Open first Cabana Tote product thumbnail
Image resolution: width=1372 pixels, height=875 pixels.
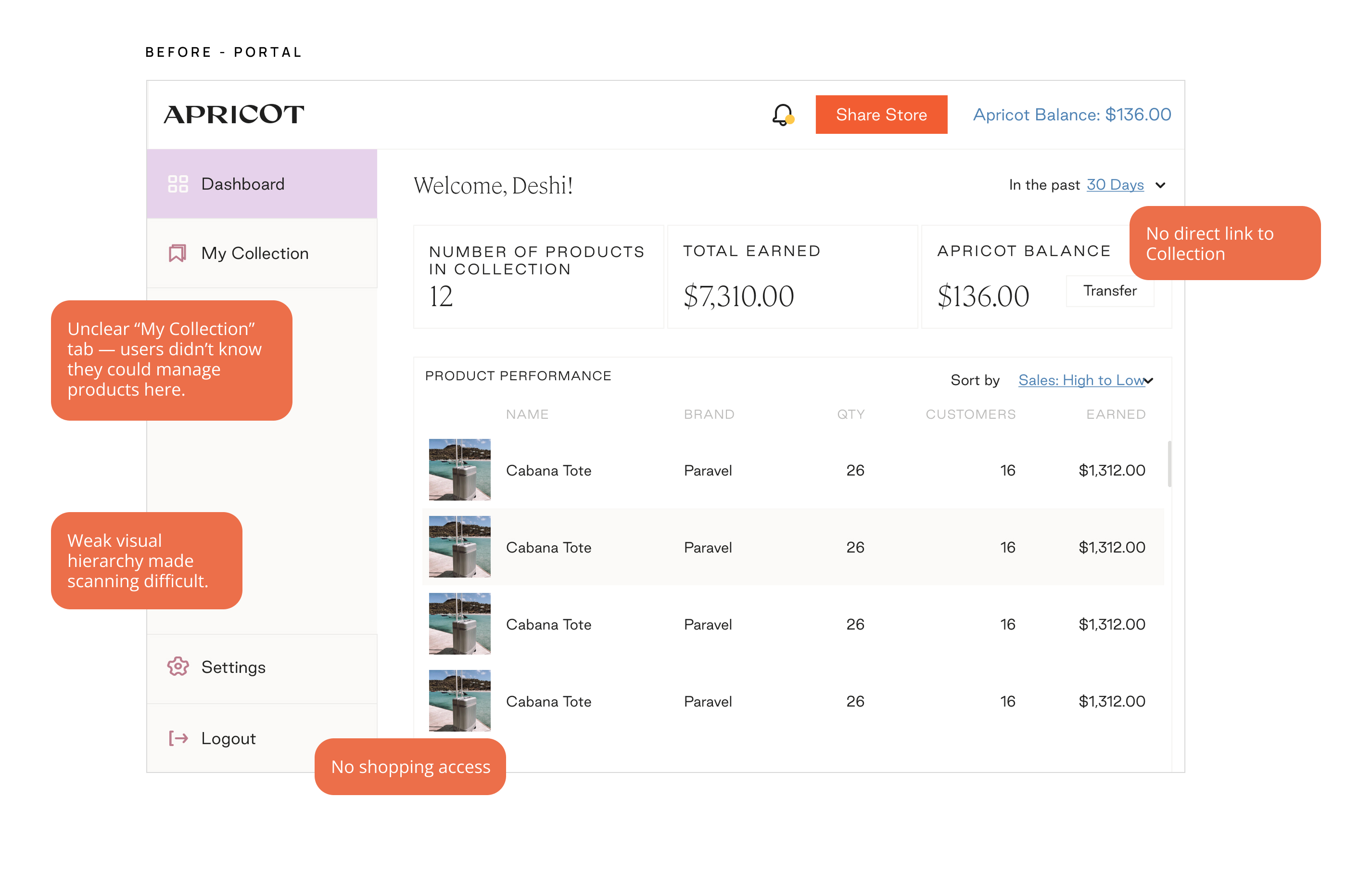pos(459,470)
